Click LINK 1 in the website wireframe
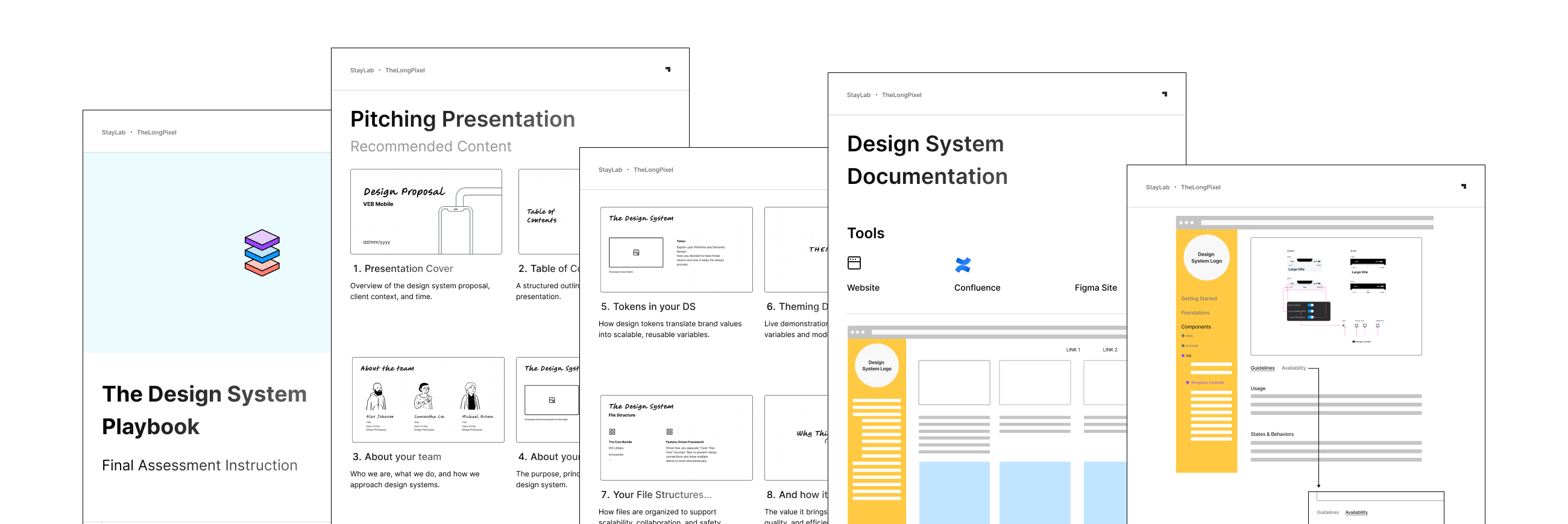The width and height of the screenshot is (1568, 524). (1072, 350)
